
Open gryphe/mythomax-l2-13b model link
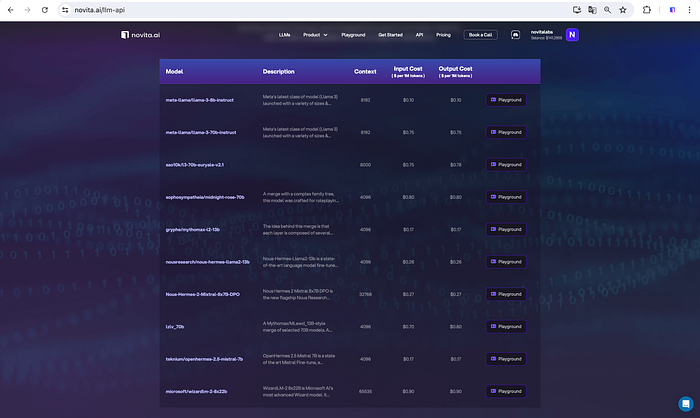pos(192,230)
